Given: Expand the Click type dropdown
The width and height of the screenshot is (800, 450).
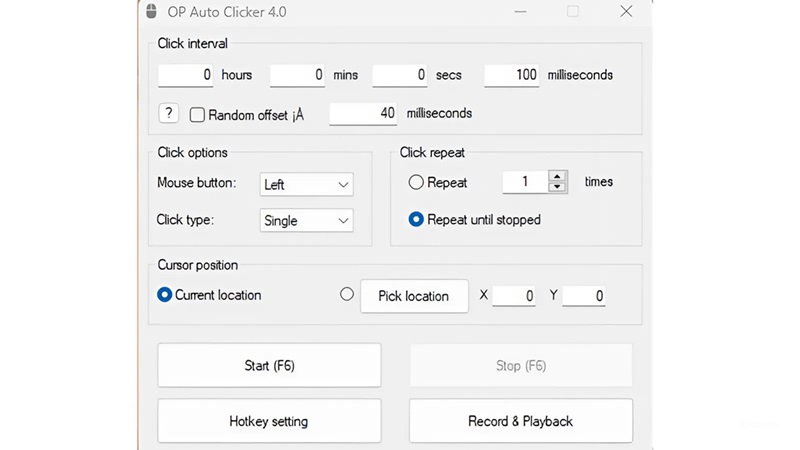Looking at the screenshot, I should point(306,221).
